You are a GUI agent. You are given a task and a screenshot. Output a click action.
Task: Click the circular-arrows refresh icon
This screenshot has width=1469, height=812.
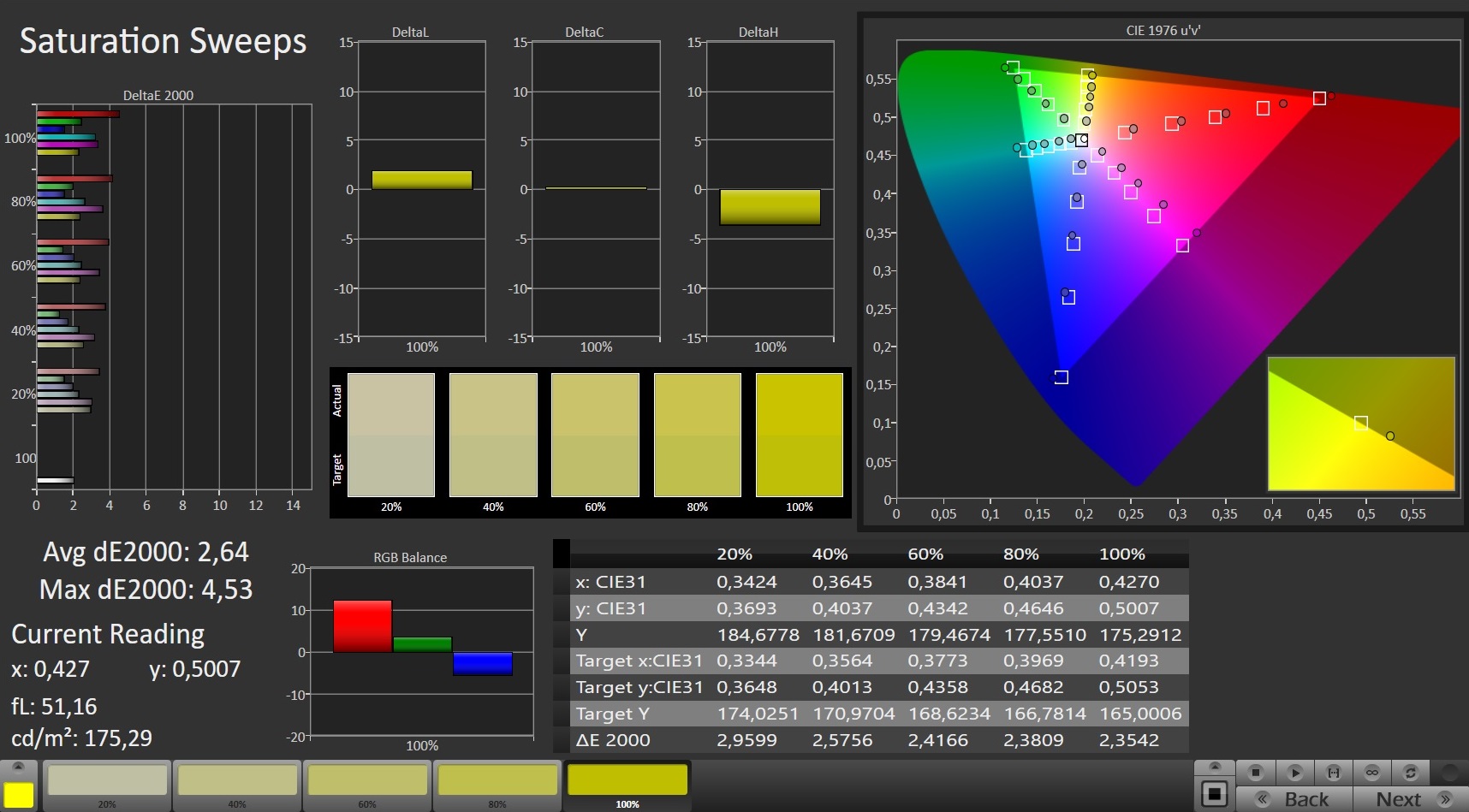tap(1411, 773)
